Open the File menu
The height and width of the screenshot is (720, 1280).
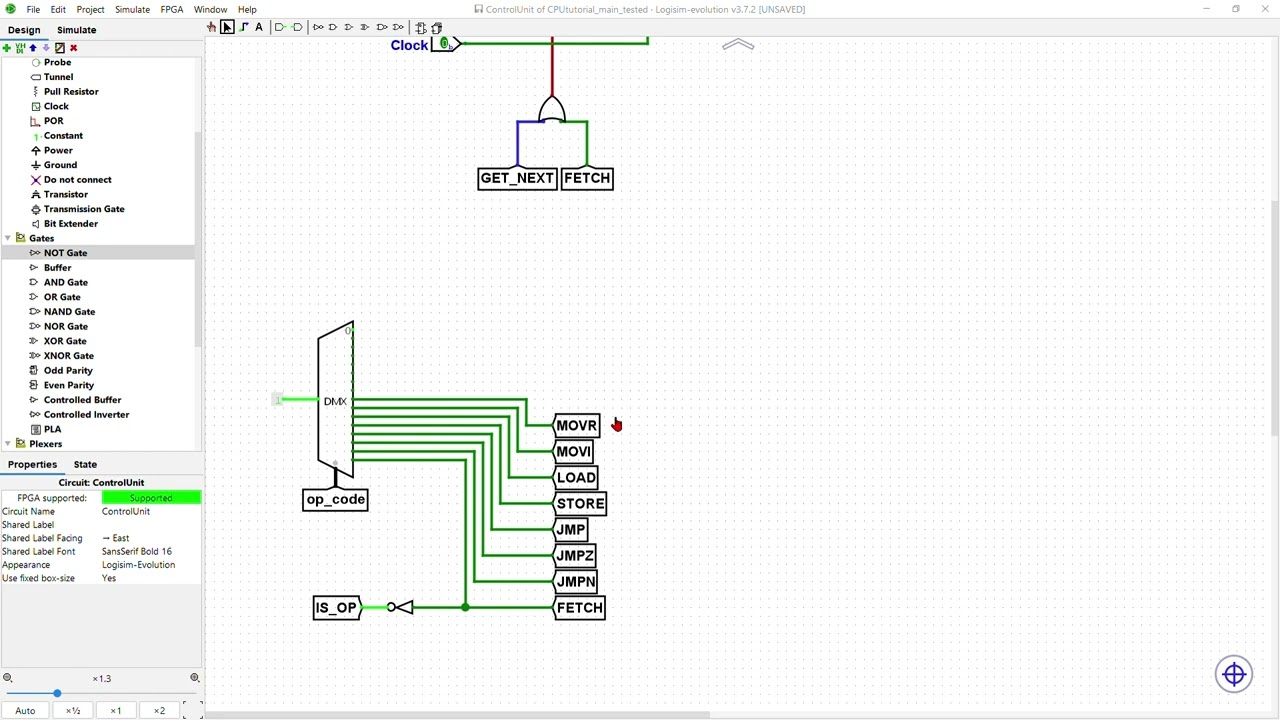[33, 9]
